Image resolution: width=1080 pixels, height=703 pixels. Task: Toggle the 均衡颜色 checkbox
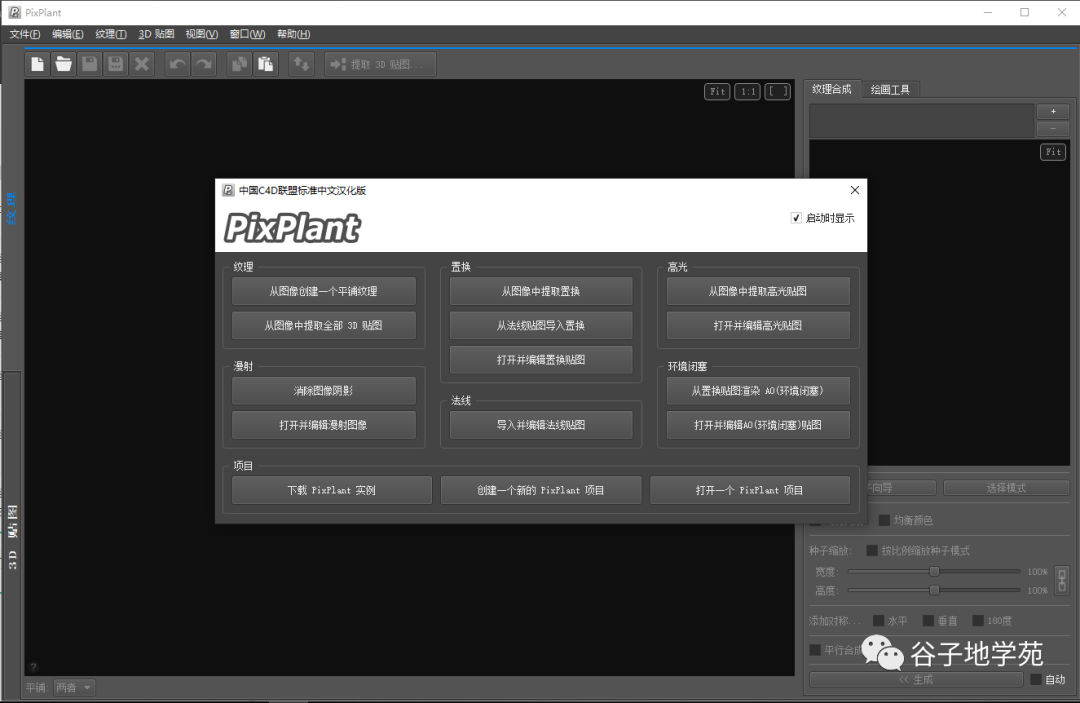coord(884,520)
